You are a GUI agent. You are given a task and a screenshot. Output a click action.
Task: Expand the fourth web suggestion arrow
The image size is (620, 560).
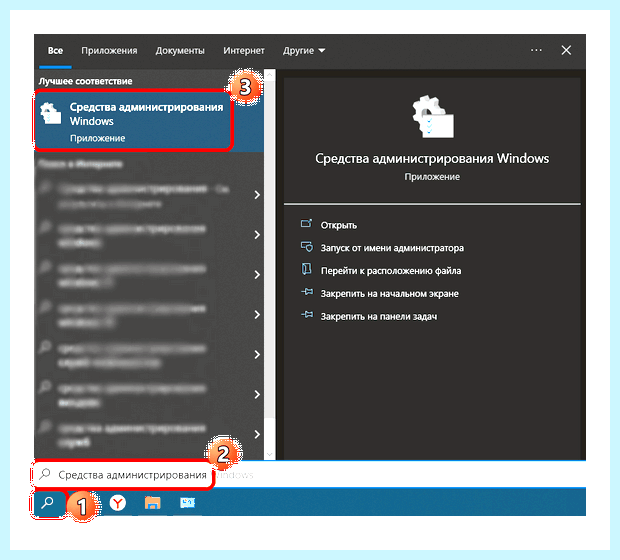257,314
